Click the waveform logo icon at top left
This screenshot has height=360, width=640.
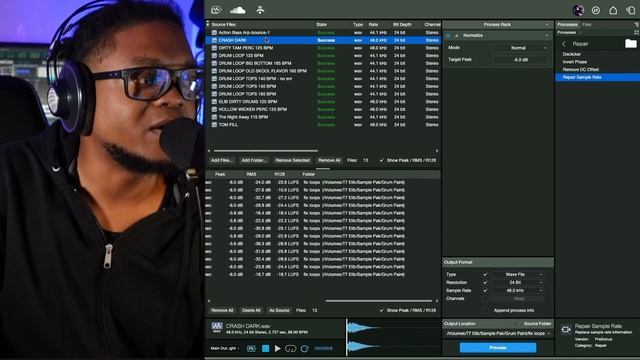pyautogui.click(x=216, y=10)
